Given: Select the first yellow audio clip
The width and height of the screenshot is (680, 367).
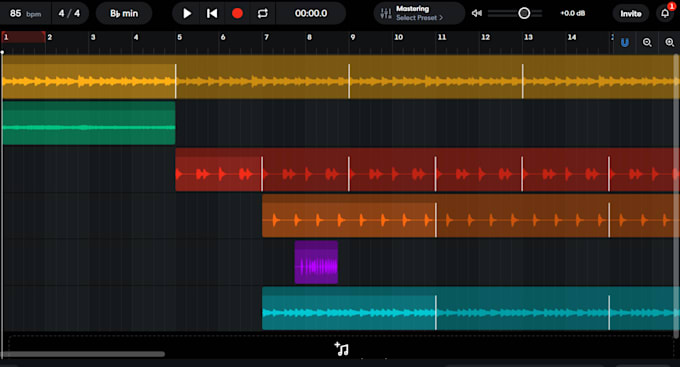Looking at the screenshot, I should tap(89, 77).
